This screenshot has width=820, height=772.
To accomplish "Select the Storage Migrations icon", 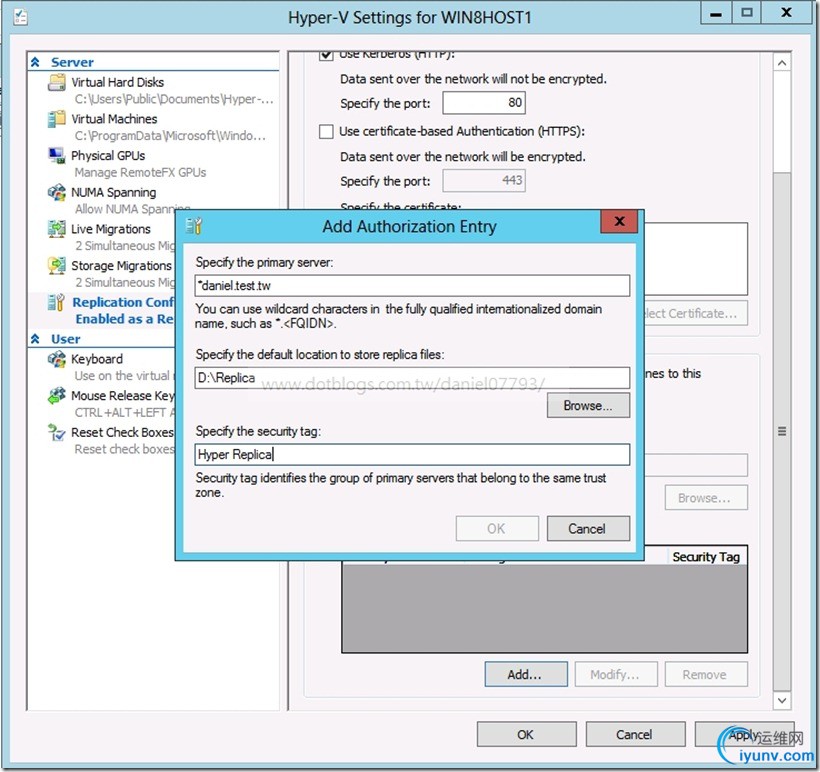I will 56,266.
